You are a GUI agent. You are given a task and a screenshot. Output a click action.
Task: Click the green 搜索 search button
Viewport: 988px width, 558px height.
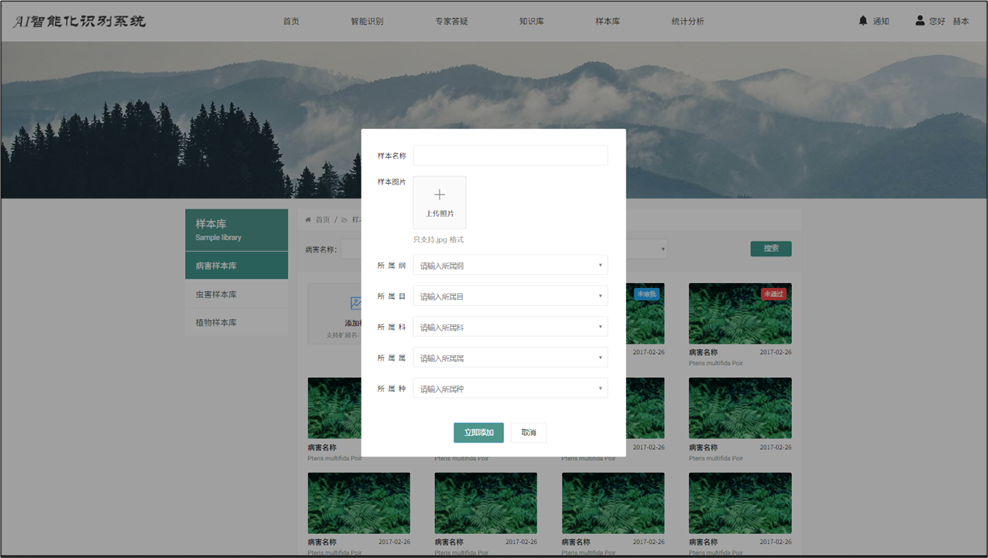pyautogui.click(x=770, y=249)
